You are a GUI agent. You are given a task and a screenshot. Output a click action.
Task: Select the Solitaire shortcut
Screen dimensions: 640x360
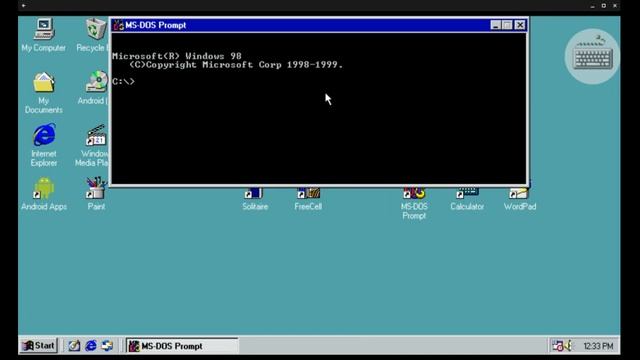(255, 200)
